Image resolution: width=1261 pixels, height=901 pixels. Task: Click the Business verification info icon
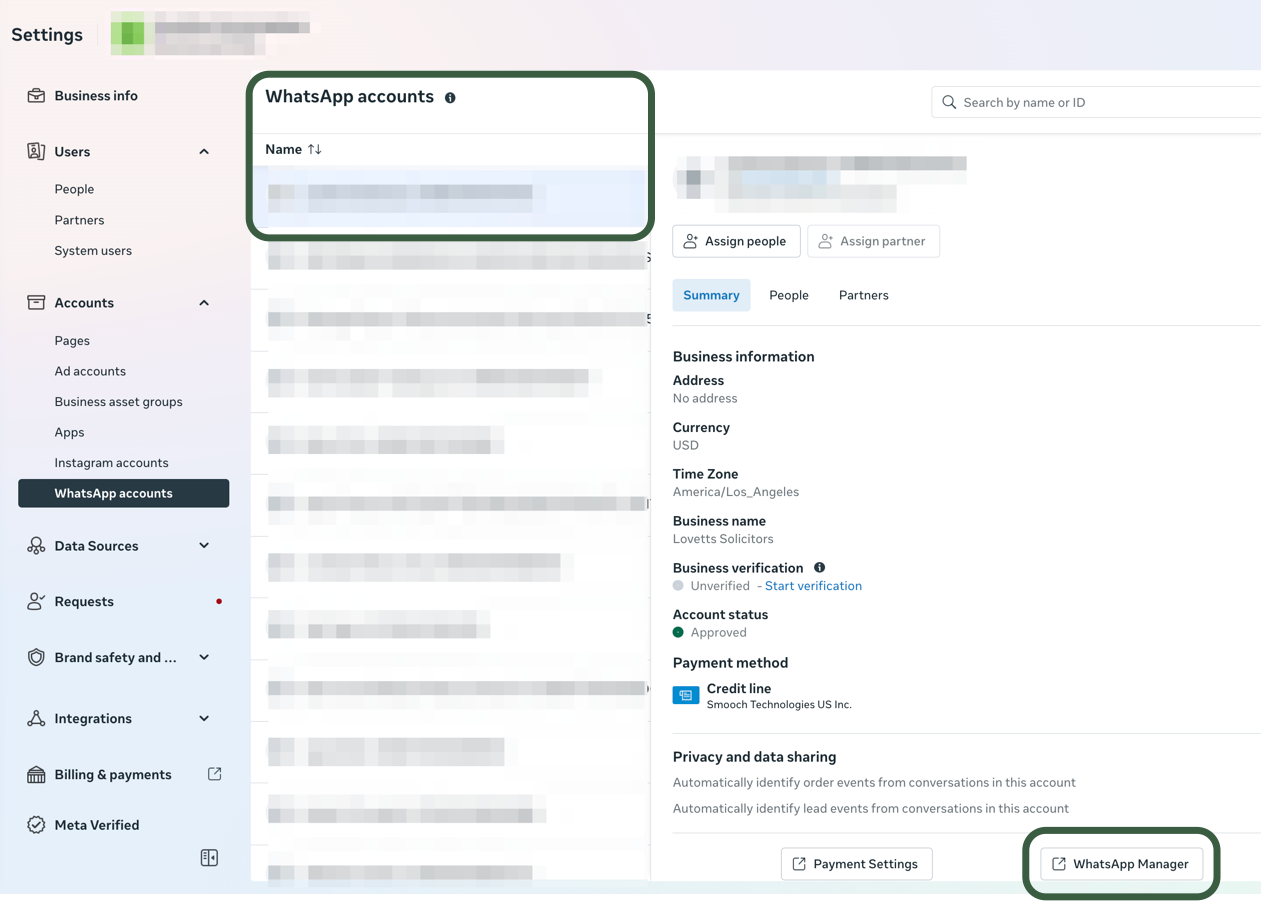[x=819, y=568]
